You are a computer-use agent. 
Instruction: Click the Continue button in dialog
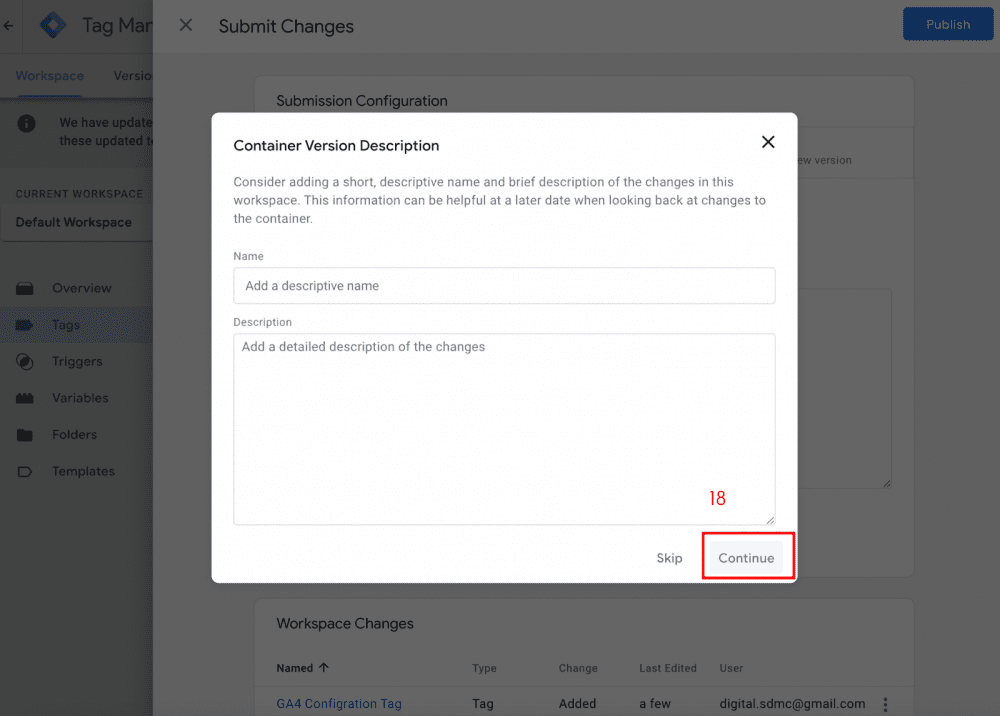click(x=746, y=558)
